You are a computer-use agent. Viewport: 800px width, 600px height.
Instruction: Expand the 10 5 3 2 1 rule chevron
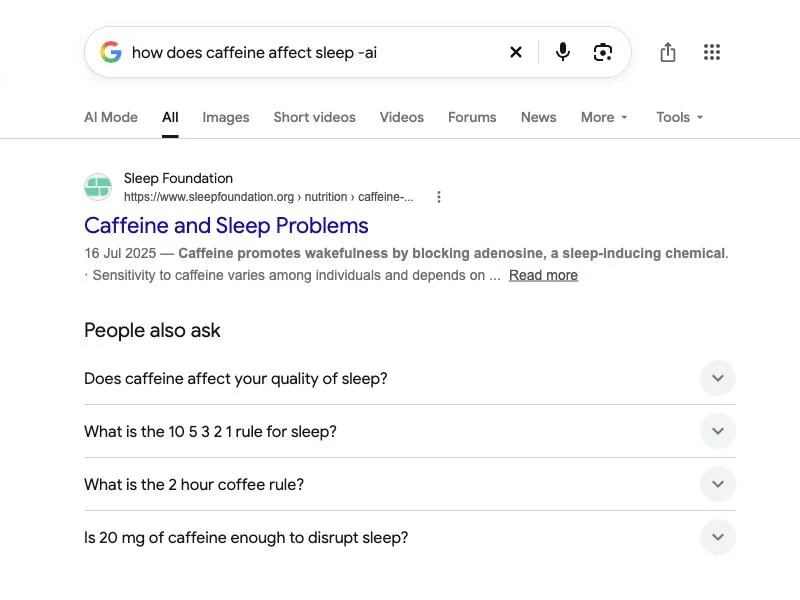[x=718, y=431]
